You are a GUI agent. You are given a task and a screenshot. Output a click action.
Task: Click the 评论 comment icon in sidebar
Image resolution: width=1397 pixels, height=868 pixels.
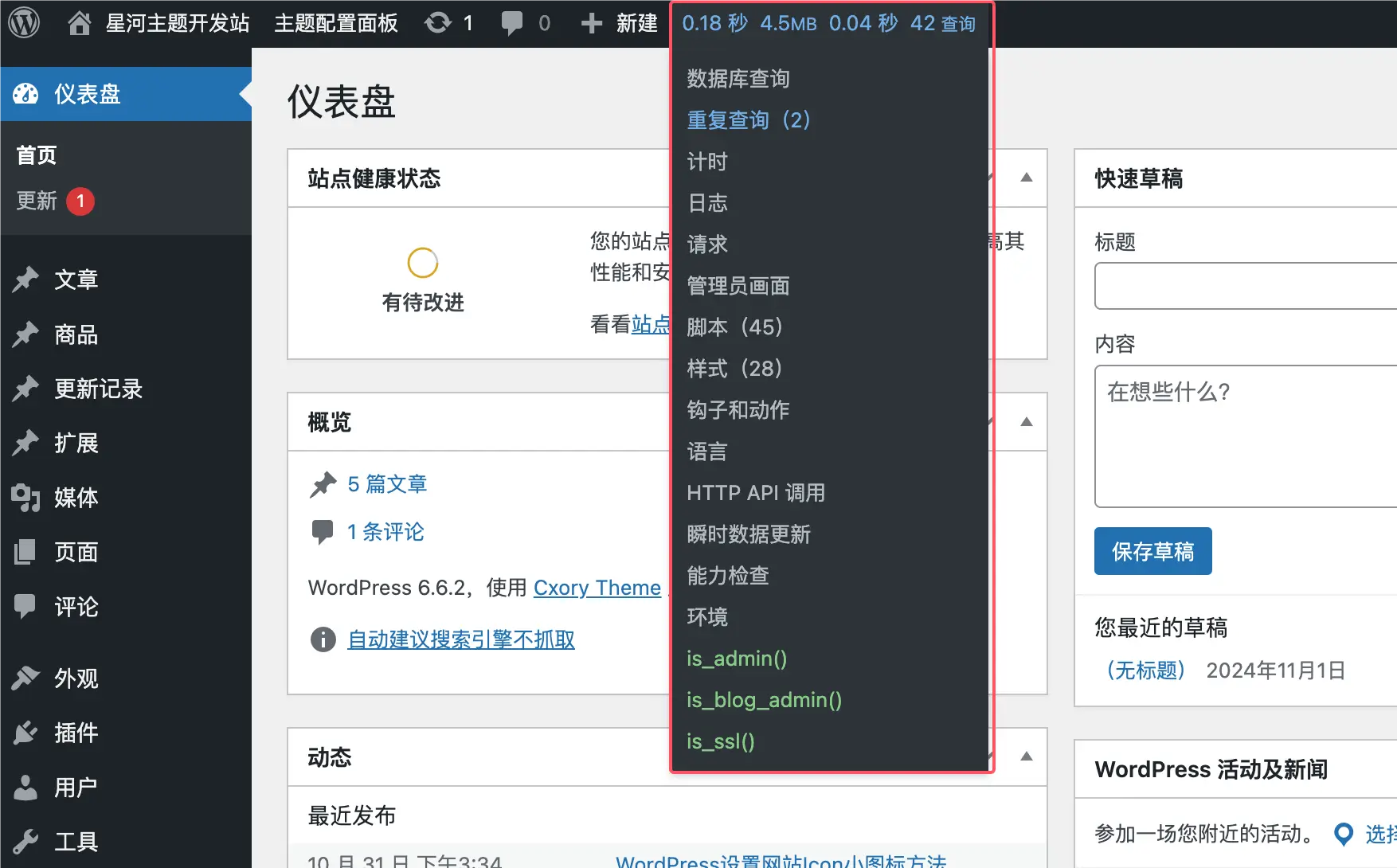(25, 607)
